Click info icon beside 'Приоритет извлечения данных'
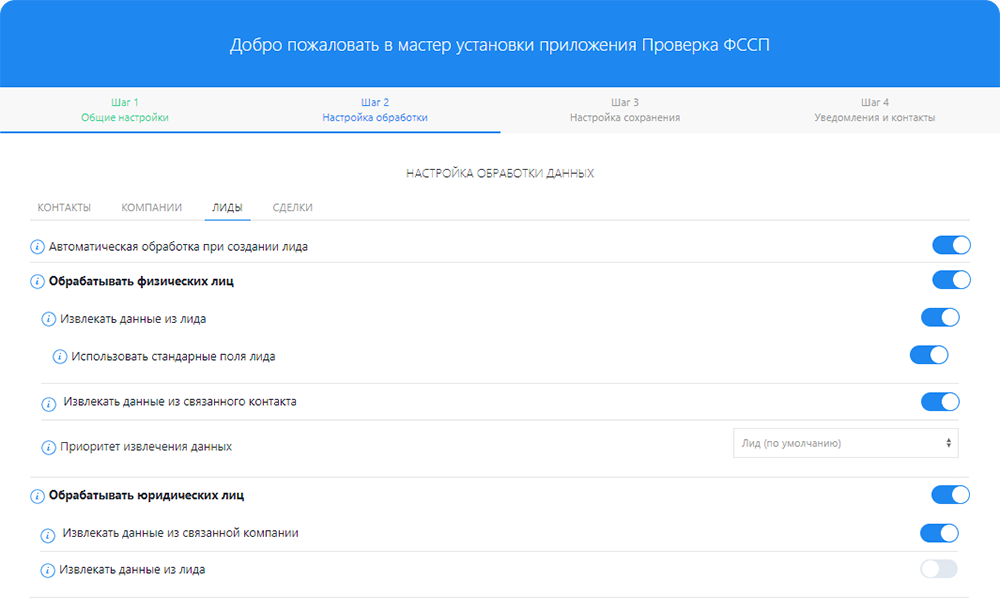 coord(48,447)
